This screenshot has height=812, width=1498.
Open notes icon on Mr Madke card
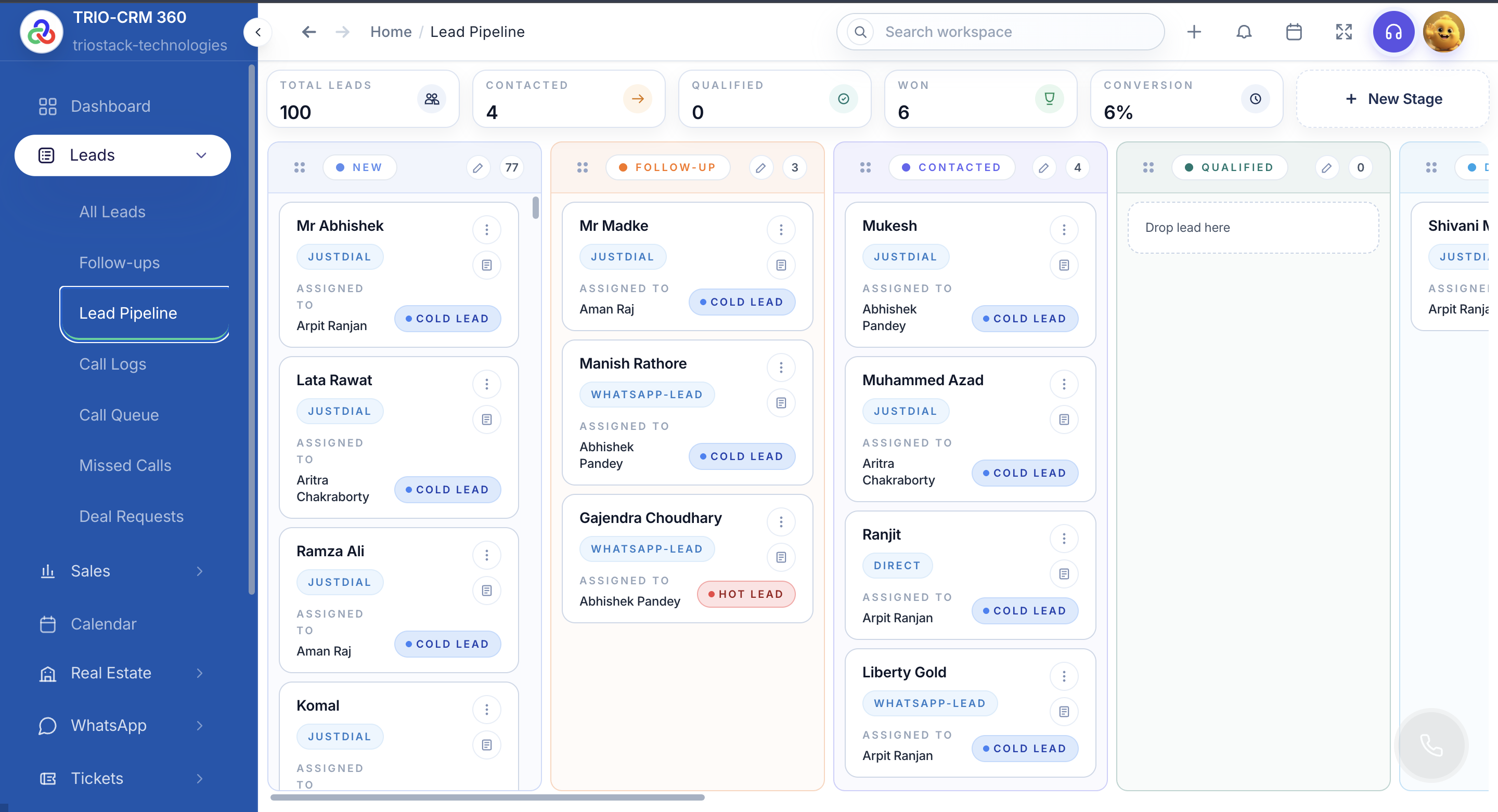tap(781, 265)
